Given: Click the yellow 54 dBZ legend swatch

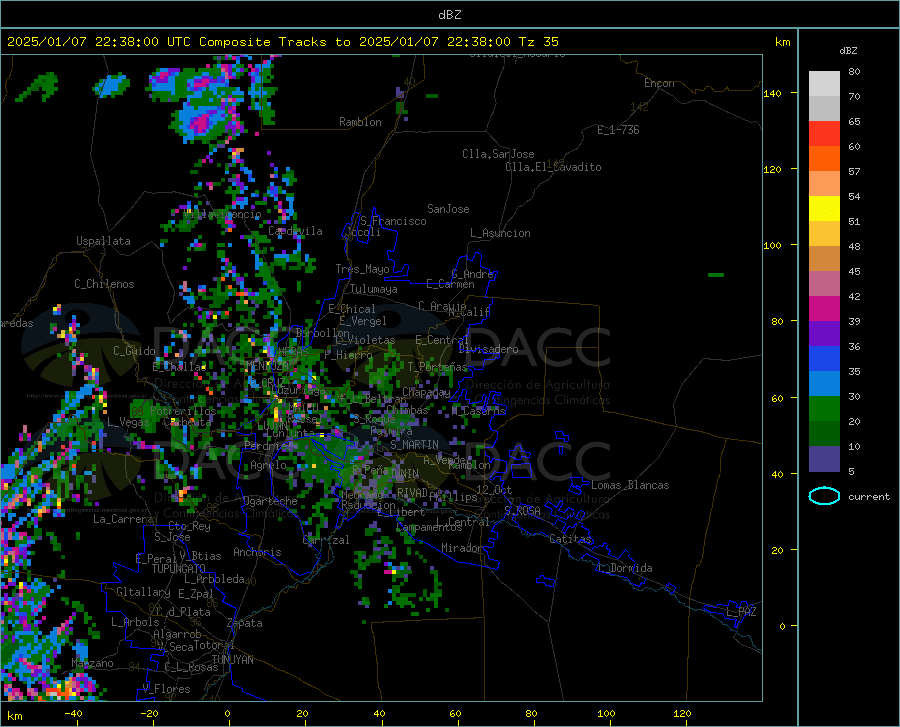Looking at the screenshot, I should click(x=824, y=209).
